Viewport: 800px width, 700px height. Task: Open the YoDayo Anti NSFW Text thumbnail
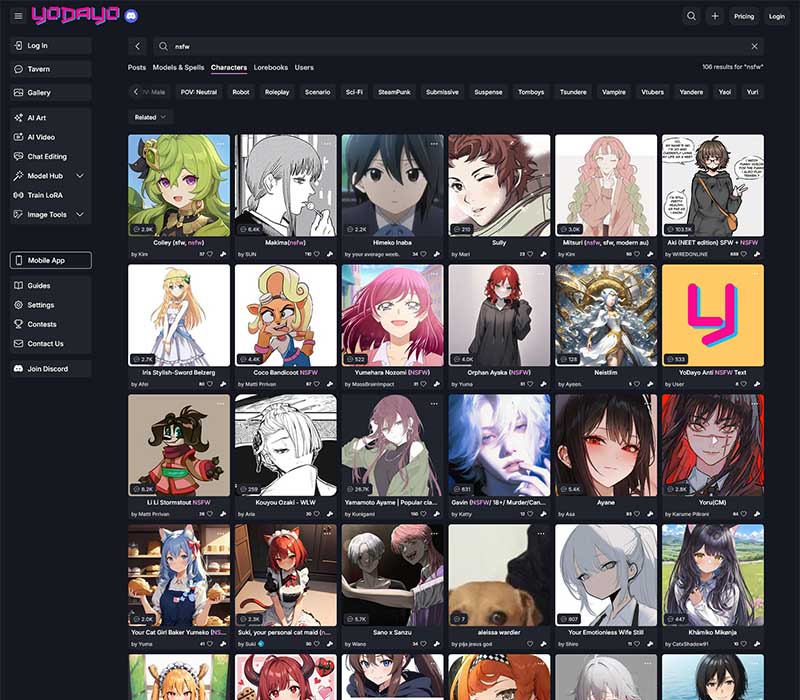713,315
